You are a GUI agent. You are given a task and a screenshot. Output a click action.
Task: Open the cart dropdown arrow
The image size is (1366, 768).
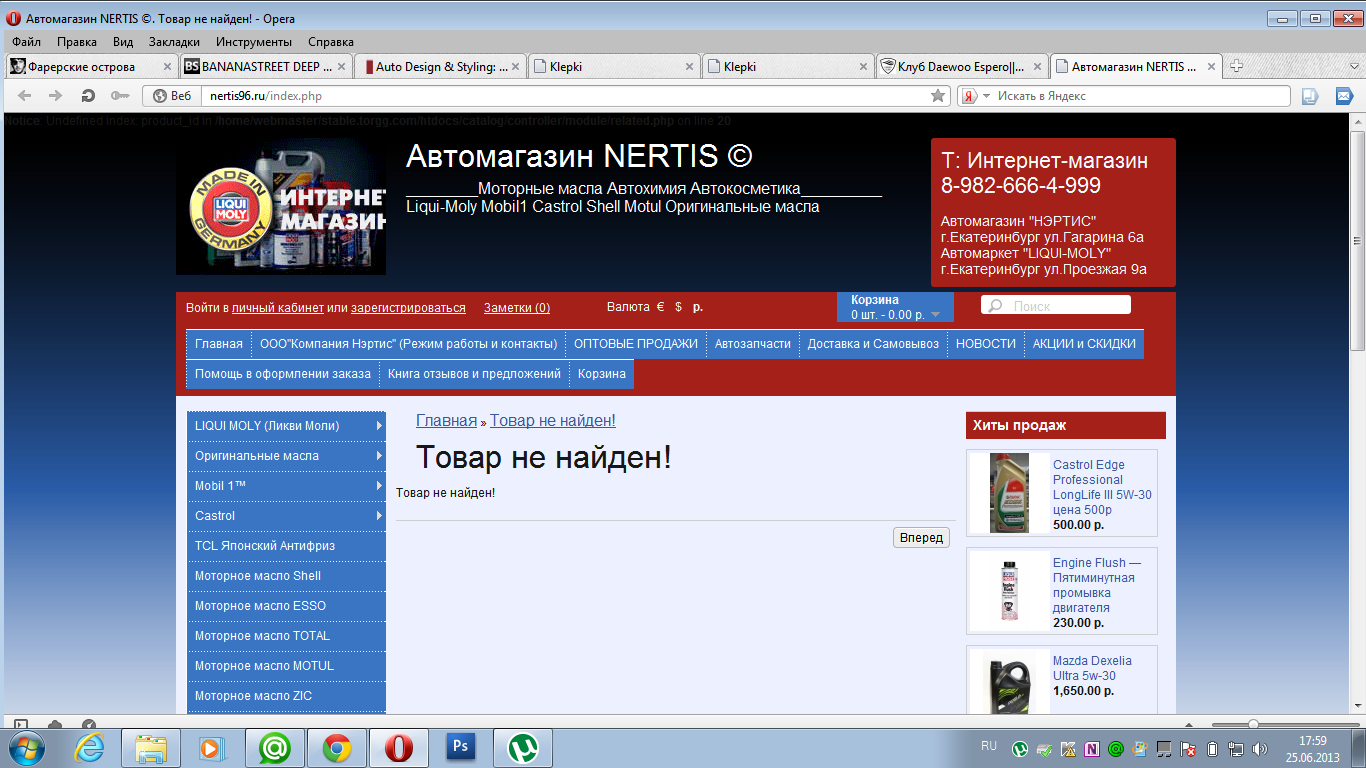click(x=935, y=315)
